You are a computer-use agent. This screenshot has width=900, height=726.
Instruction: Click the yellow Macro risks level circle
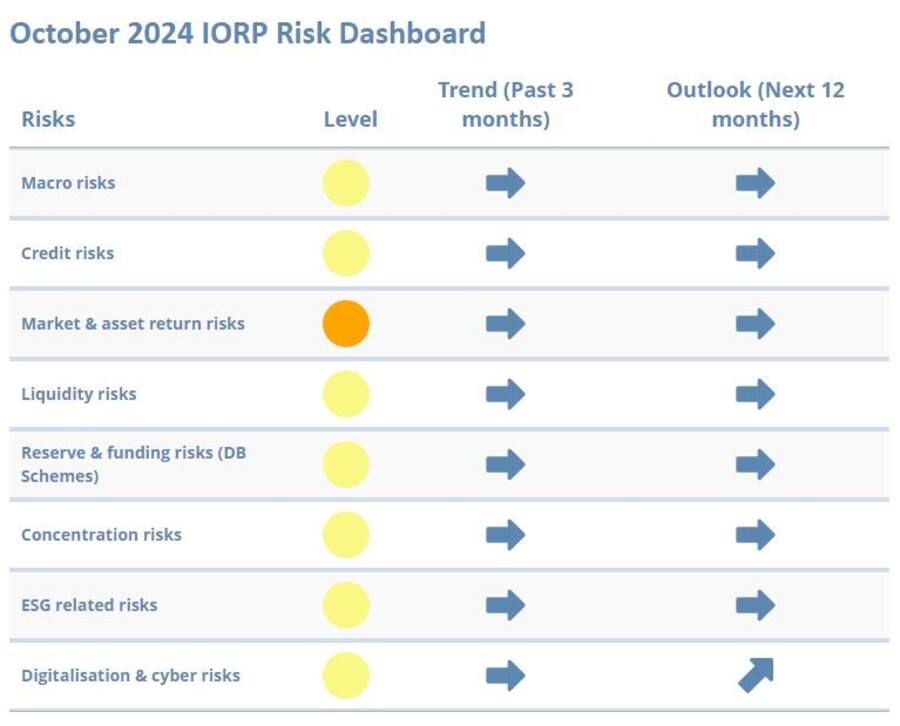(x=346, y=183)
